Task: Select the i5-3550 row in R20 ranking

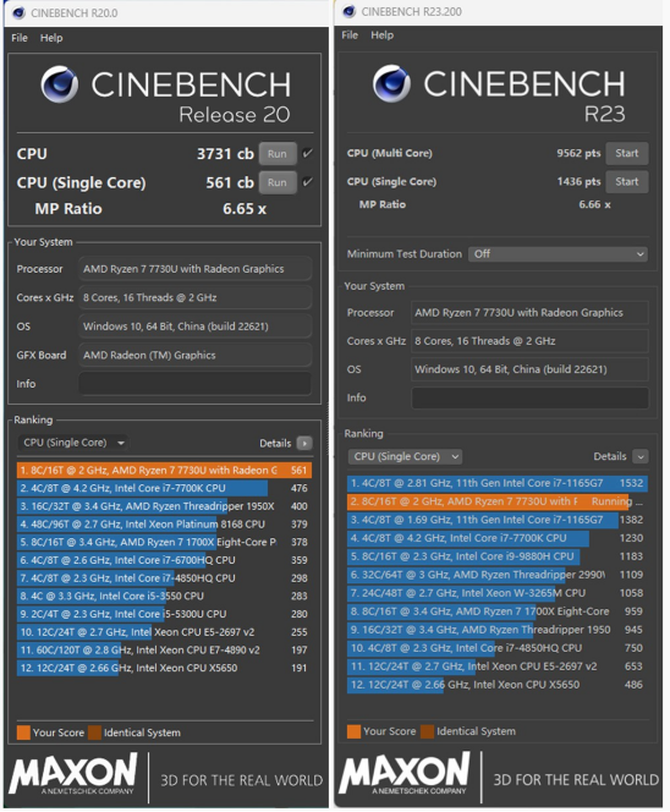Action: [164, 596]
